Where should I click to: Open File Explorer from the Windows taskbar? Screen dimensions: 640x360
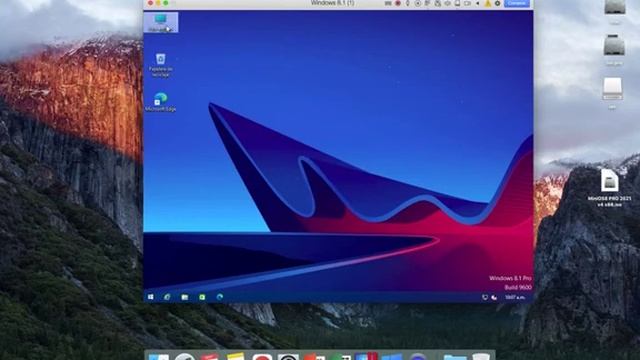click(184, 297)
